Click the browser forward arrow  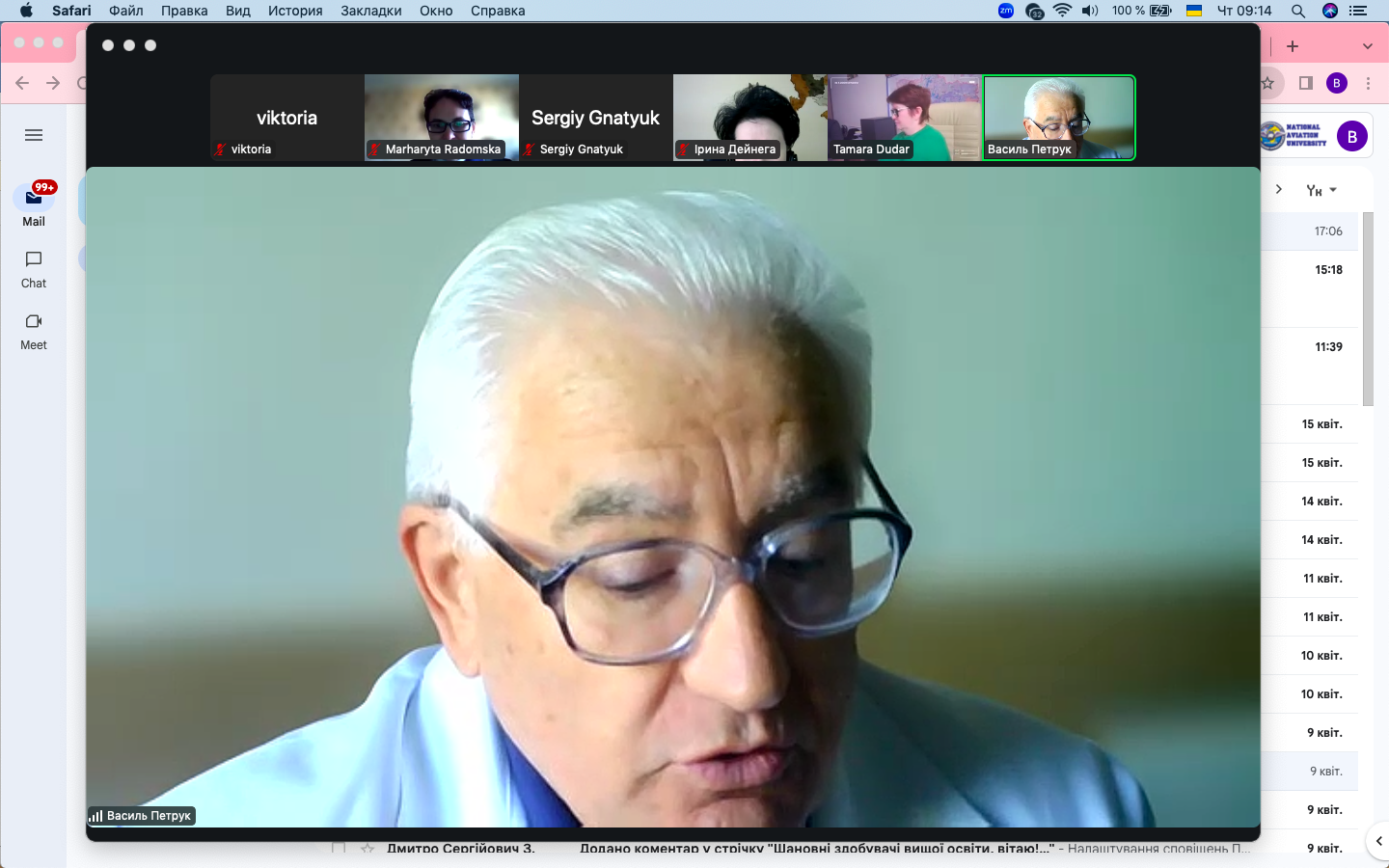[53, 83]
